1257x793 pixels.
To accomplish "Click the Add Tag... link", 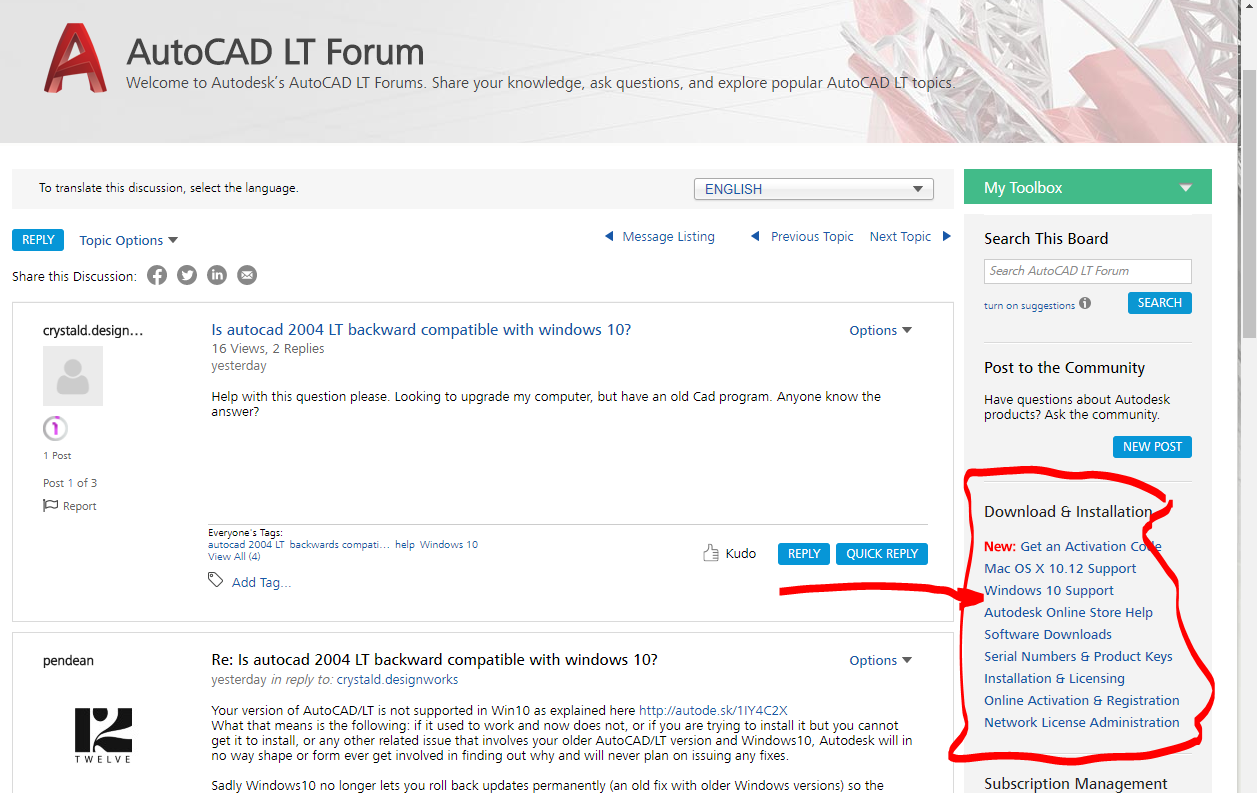I will click(261, 582).
